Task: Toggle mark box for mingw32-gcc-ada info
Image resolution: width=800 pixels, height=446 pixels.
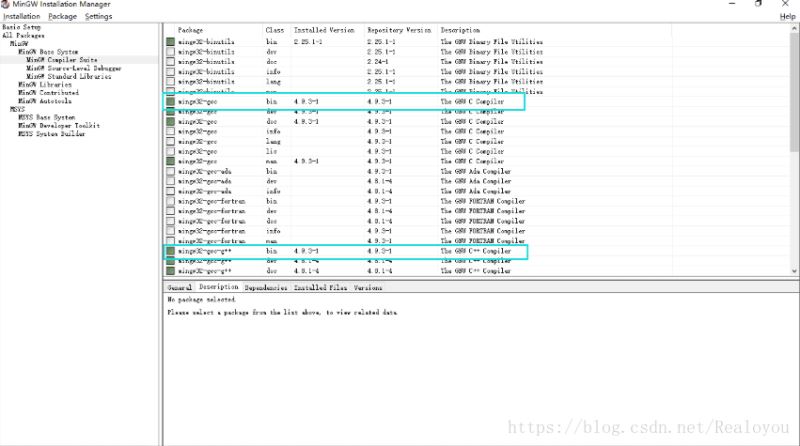Action: [170, 191]
